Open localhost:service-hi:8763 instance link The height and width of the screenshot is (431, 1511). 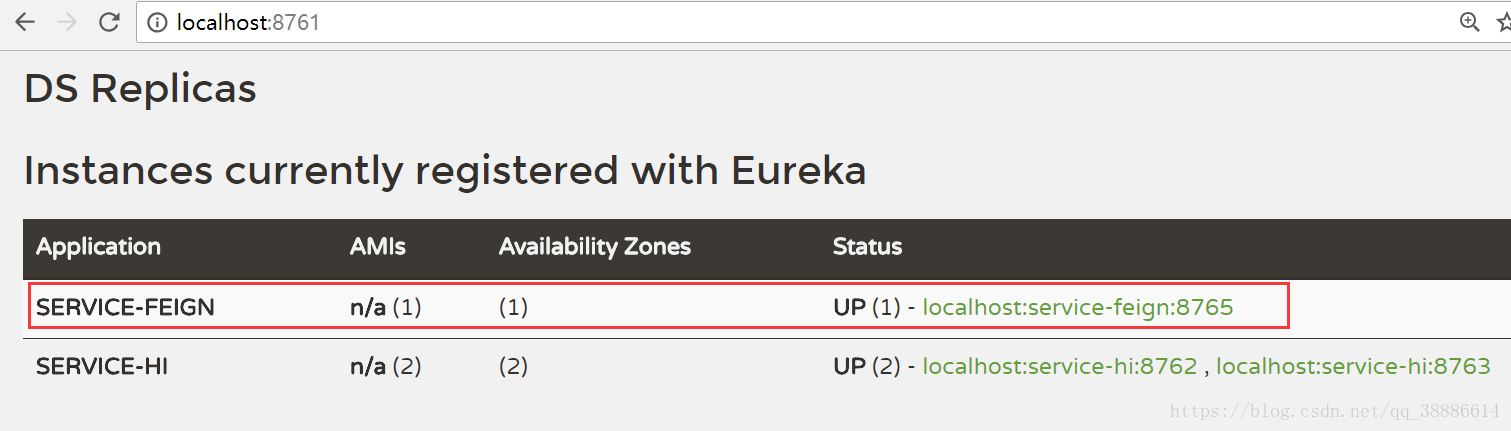click(x=1352, y=367)
